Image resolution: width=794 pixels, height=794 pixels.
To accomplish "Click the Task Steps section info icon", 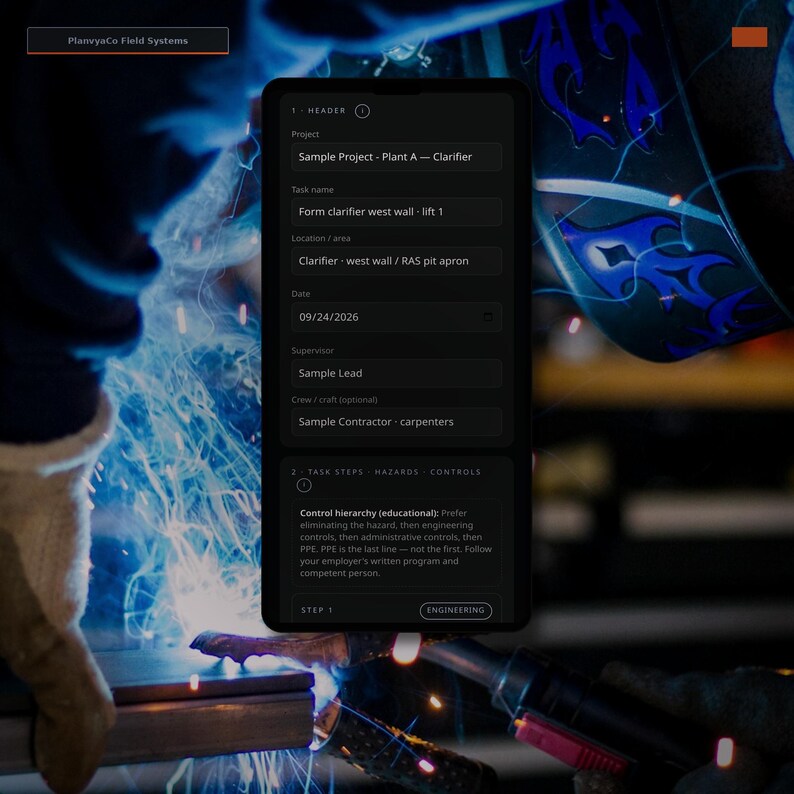I will 304,485.
